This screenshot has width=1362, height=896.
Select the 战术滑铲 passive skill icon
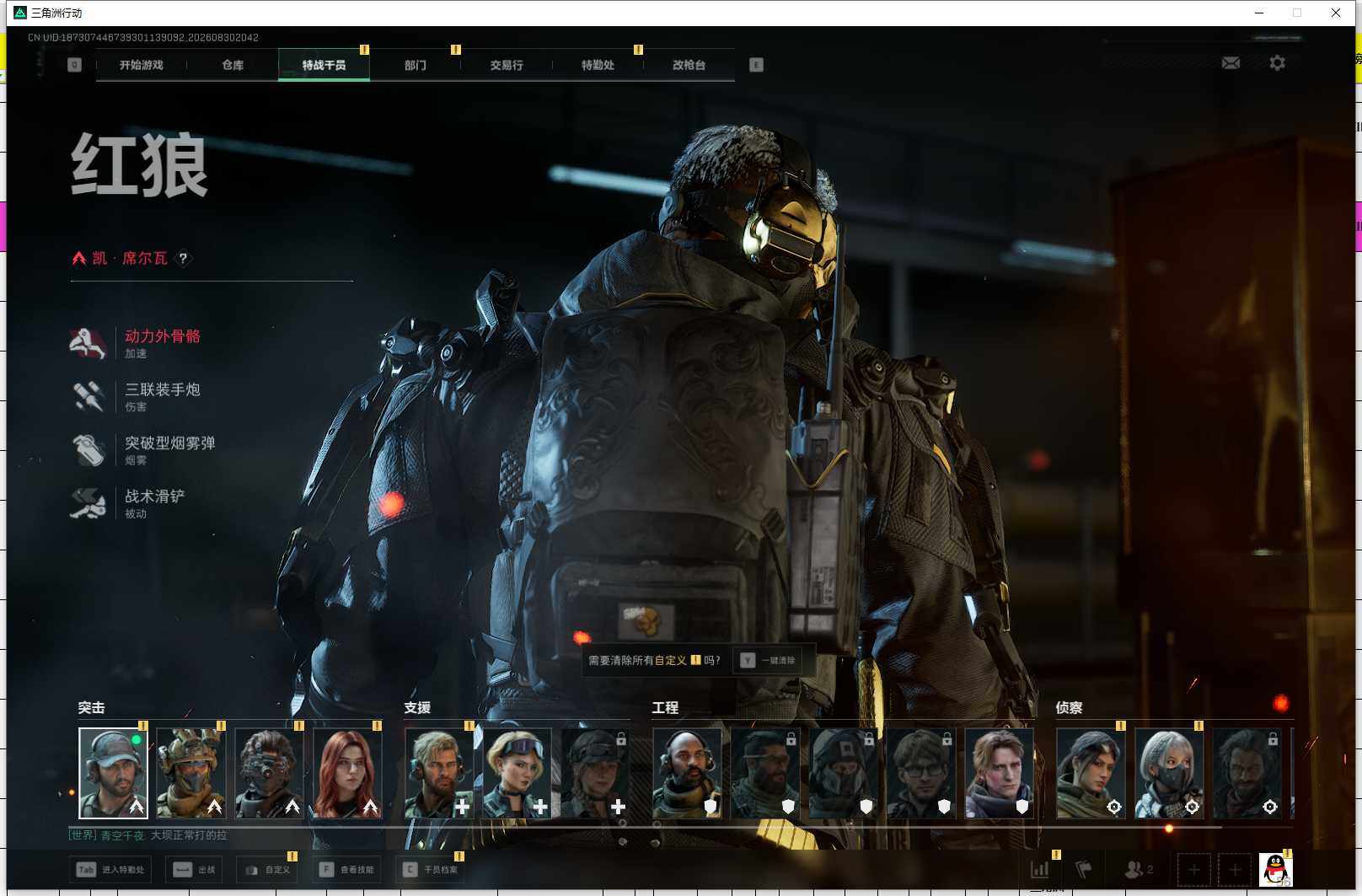(x=88, y=502)
